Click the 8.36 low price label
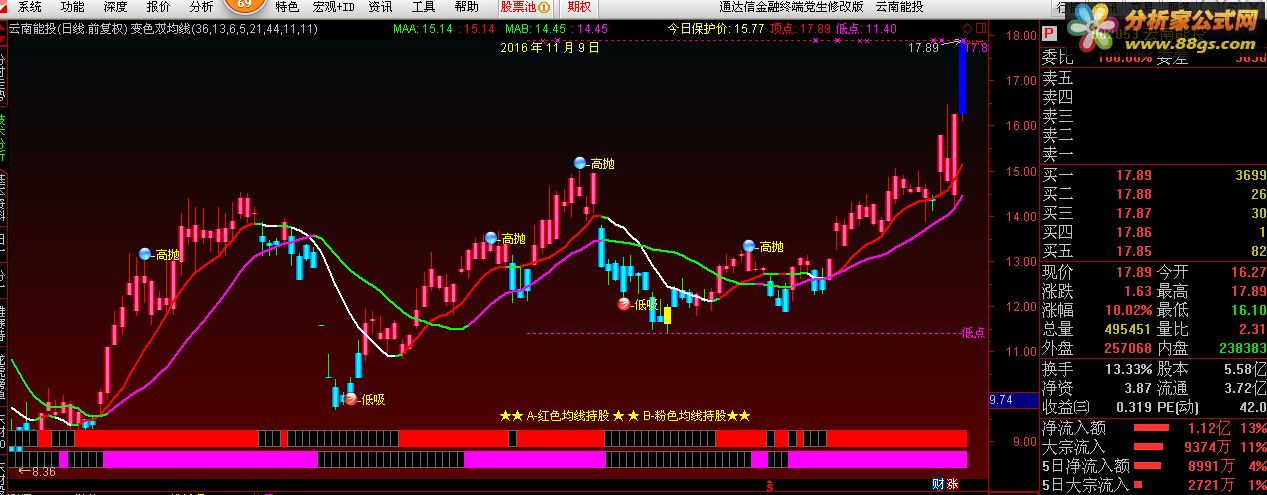Image resolution: width=1267 pixels, height=495 pixels. point(36,471)
